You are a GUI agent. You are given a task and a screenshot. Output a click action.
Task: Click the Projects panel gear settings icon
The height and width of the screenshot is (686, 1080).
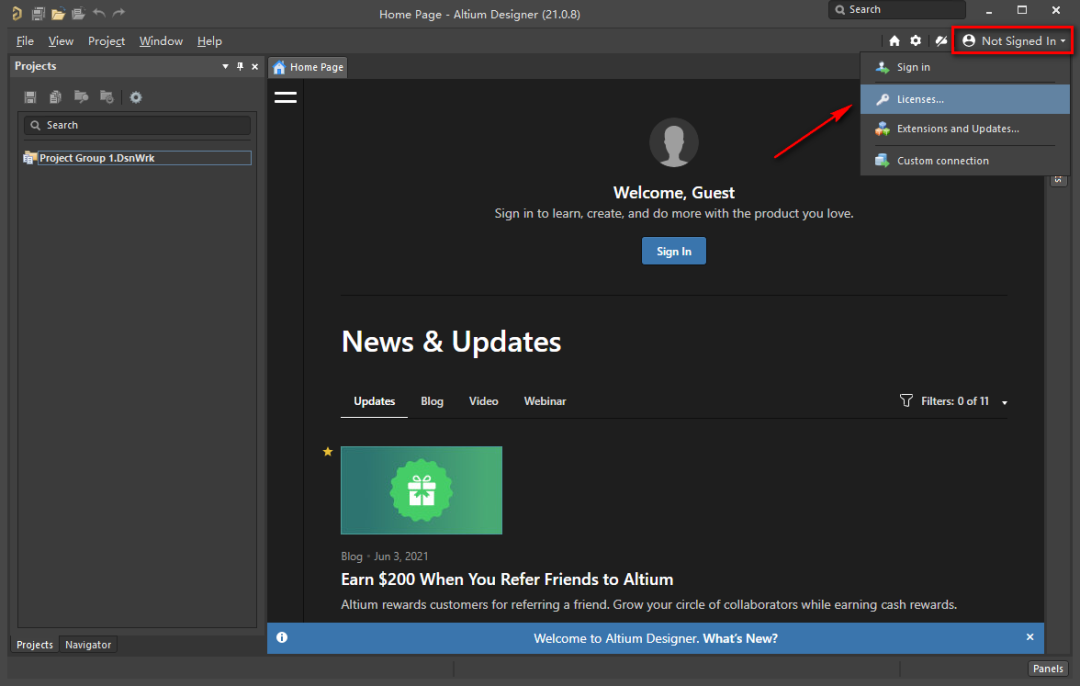click(x=136, y=97)
